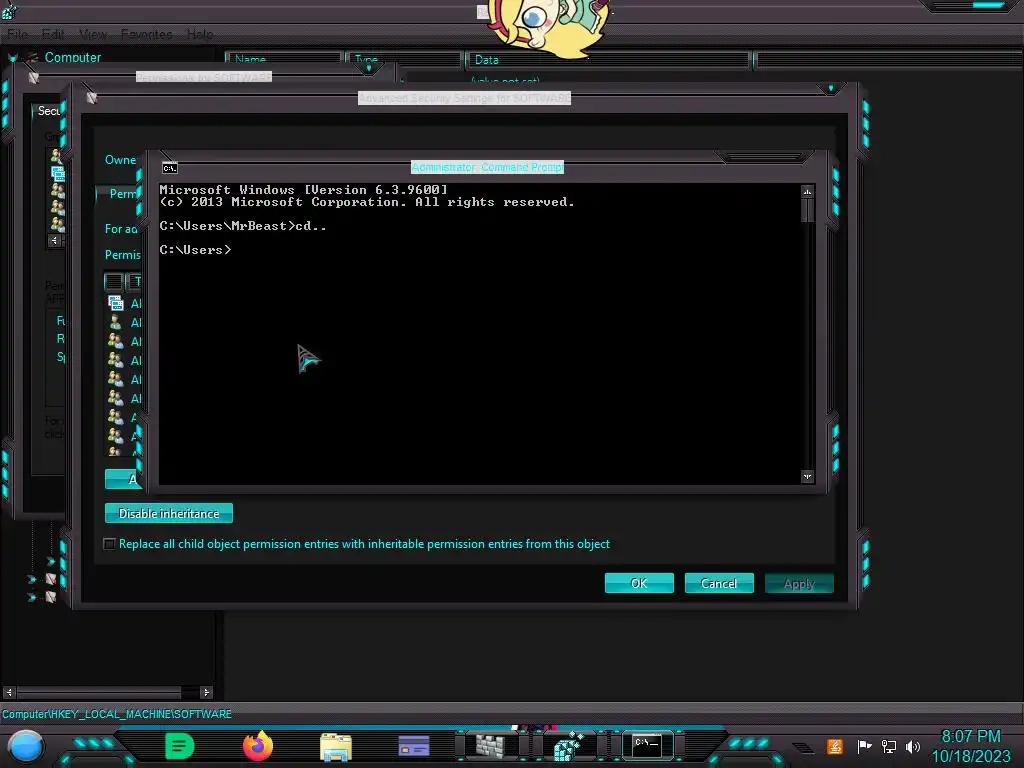Viewport: 1024px width, 768px height.
Task: Click Cancel in Advanced Security Settings
Action: (719, 583)
